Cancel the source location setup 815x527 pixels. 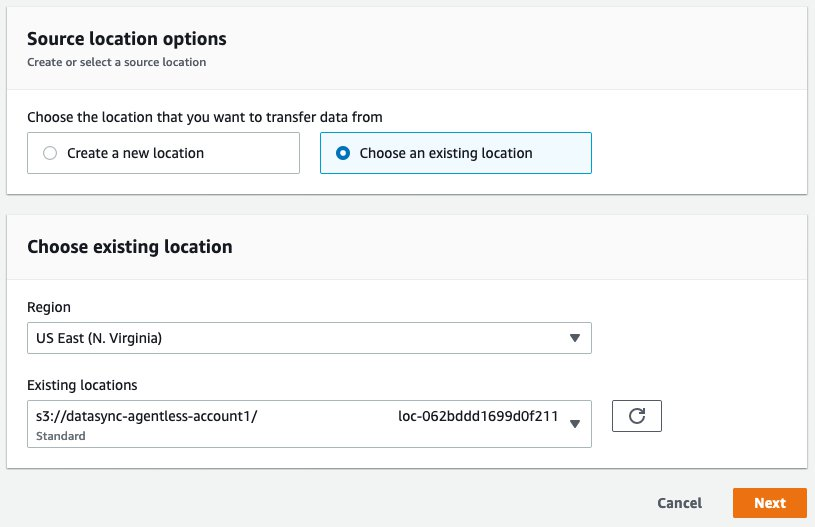(679, 503)
